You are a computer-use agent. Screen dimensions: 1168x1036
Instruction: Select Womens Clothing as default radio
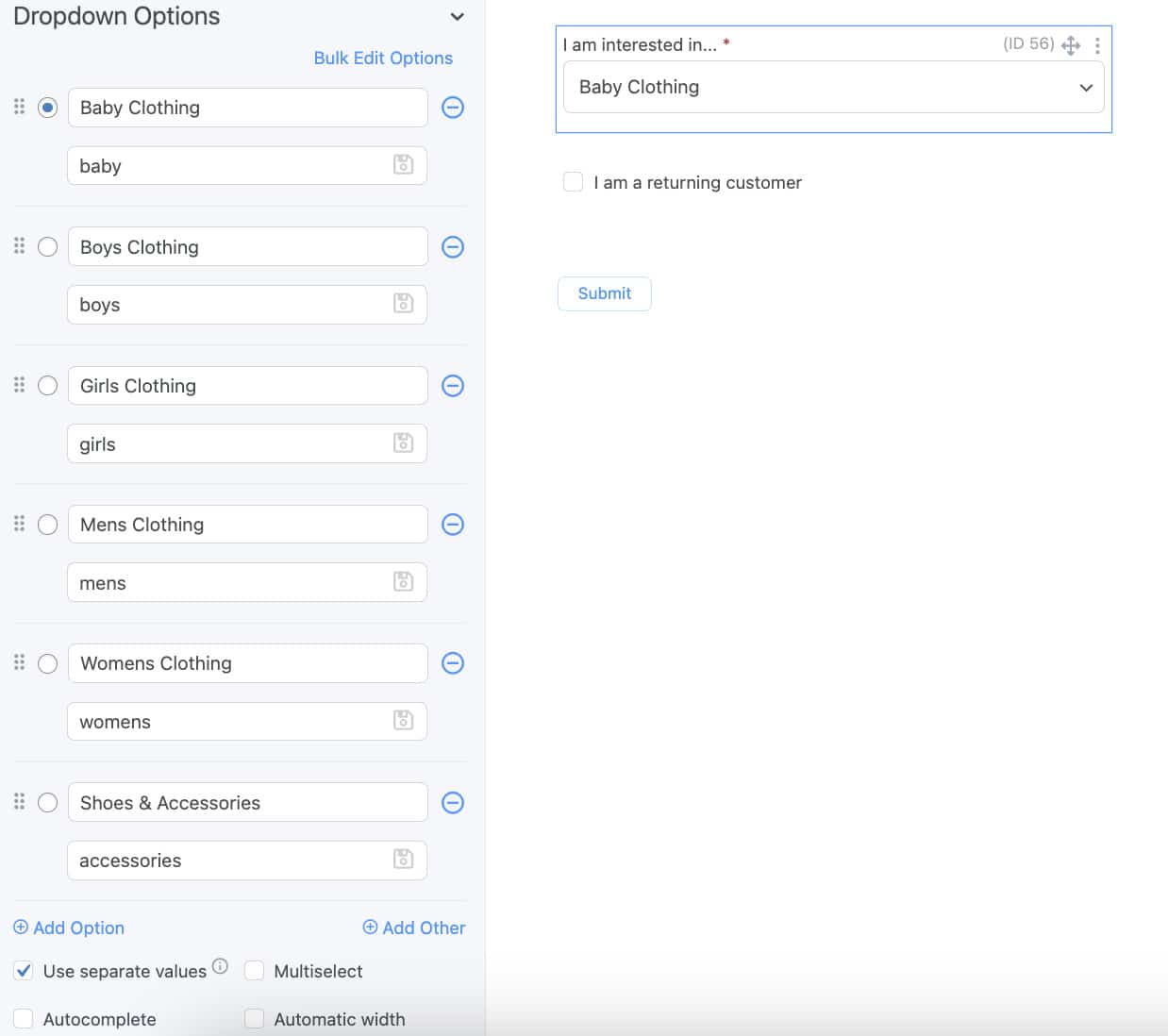point(48,663)
